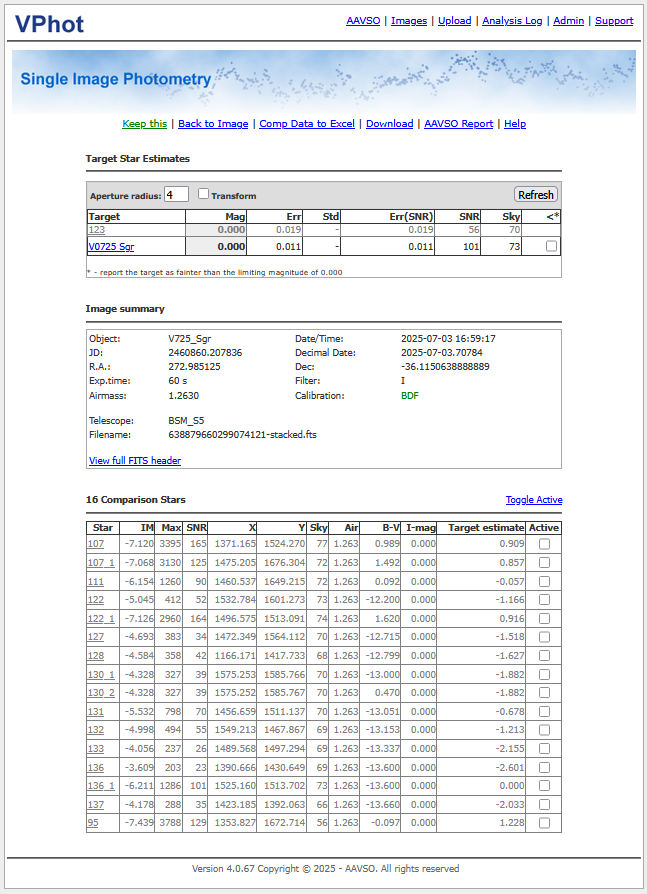This screenshot has height=894, width=647.
Task: Open comparison star 111 link
Action: point(96,582)
